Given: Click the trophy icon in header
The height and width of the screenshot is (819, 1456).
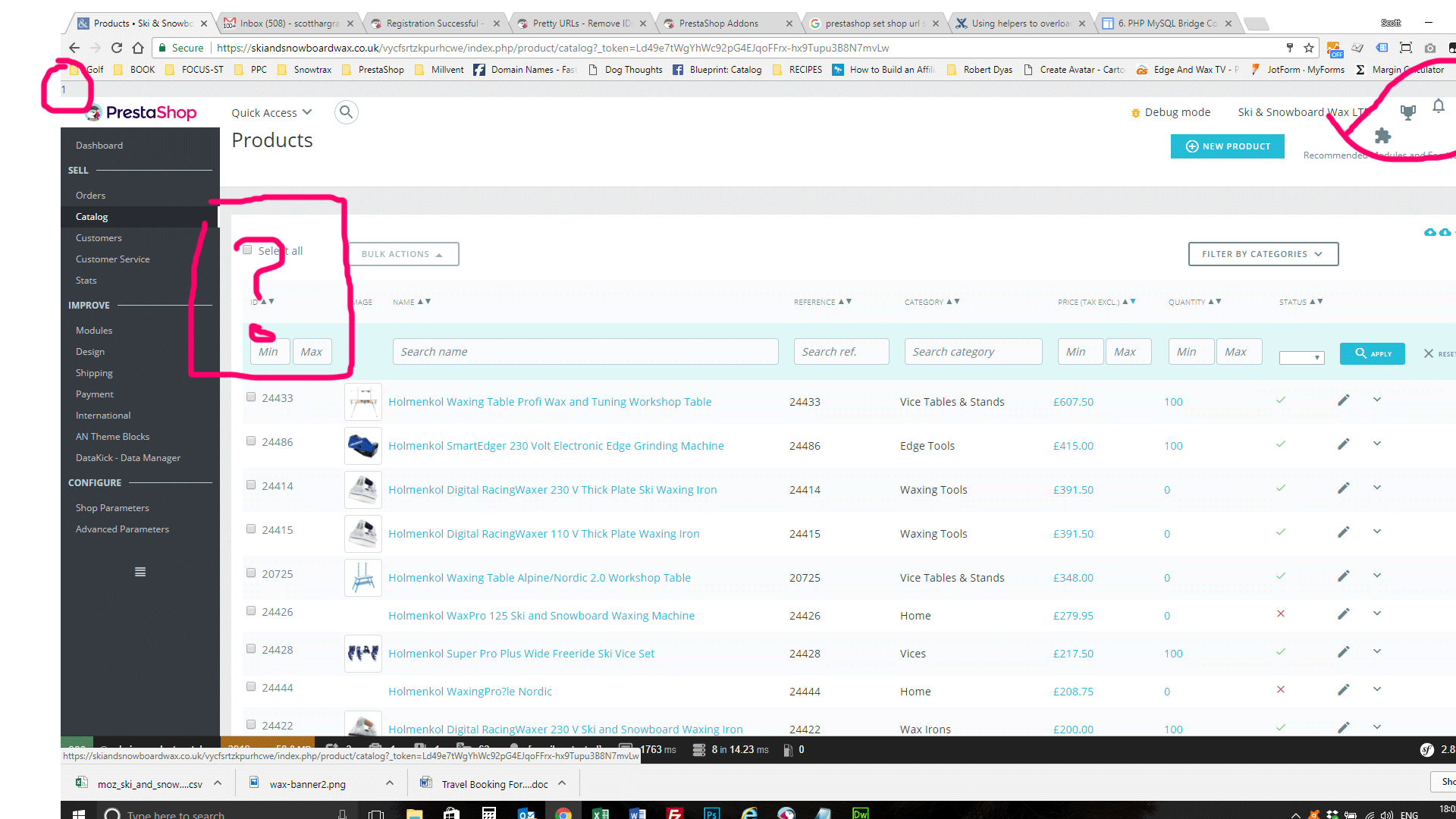Looking at the screenshot, I should [1407, 113].
